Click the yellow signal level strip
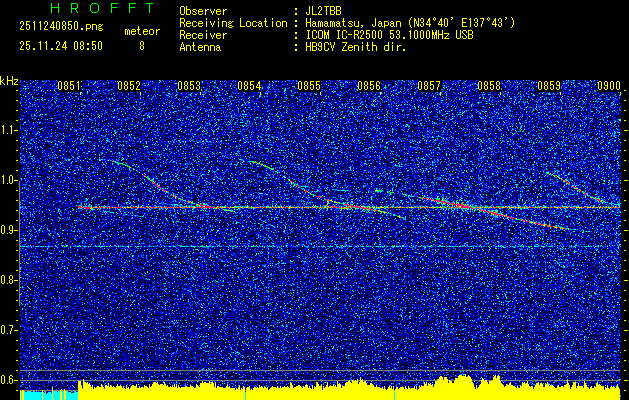The height and width of the screenshot is (400, 629). (x=350, y=388)
